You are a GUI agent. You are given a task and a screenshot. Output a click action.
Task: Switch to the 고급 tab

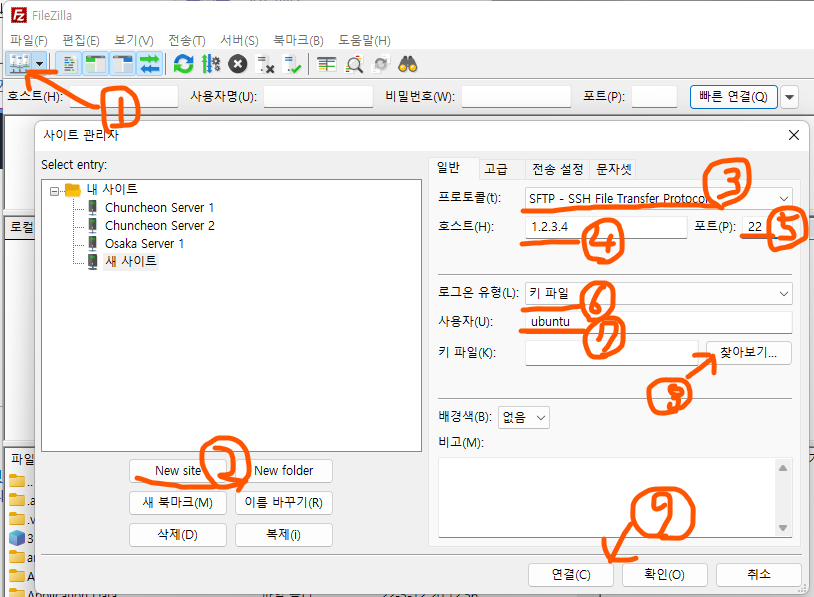coord(496,169)
